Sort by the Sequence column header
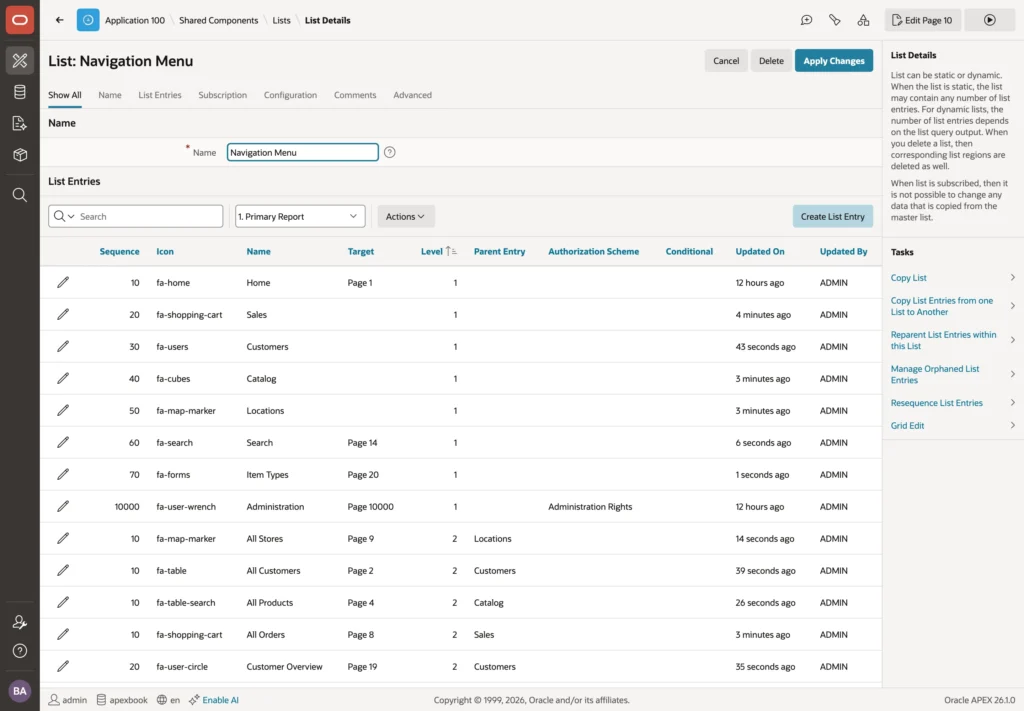 (x=120, y=251)
